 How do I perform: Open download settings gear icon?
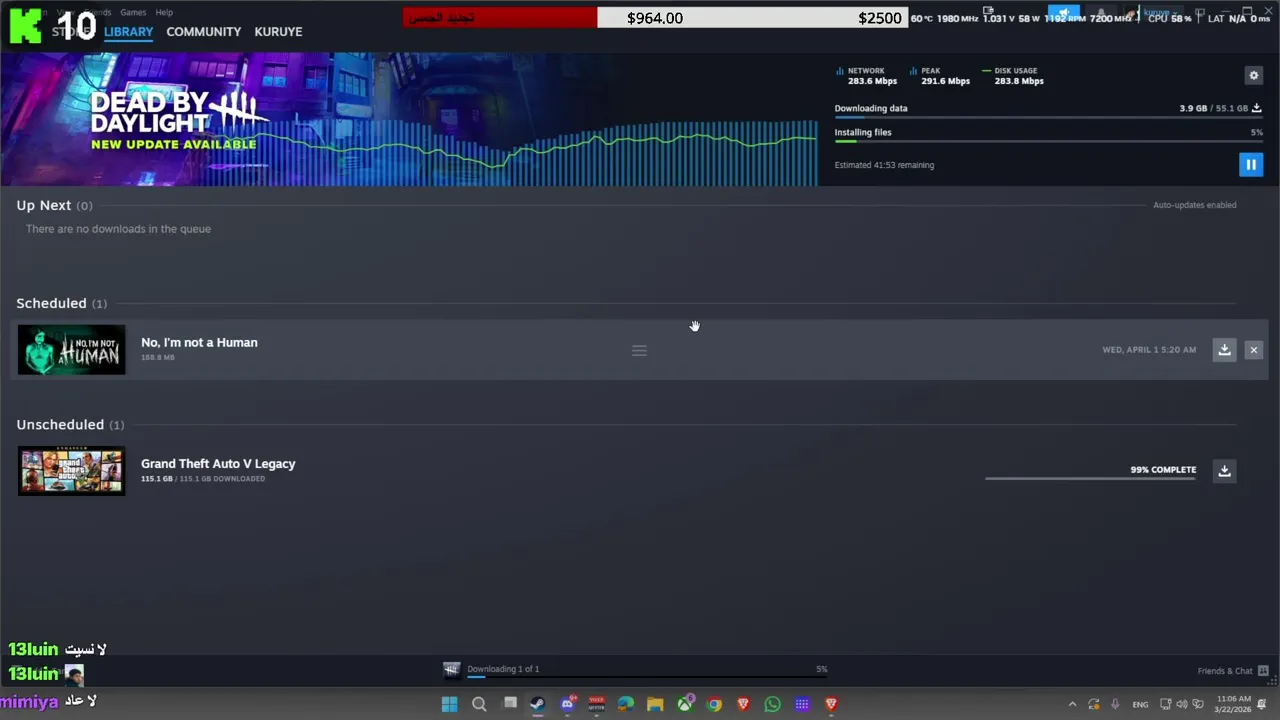click(1253, 75)
